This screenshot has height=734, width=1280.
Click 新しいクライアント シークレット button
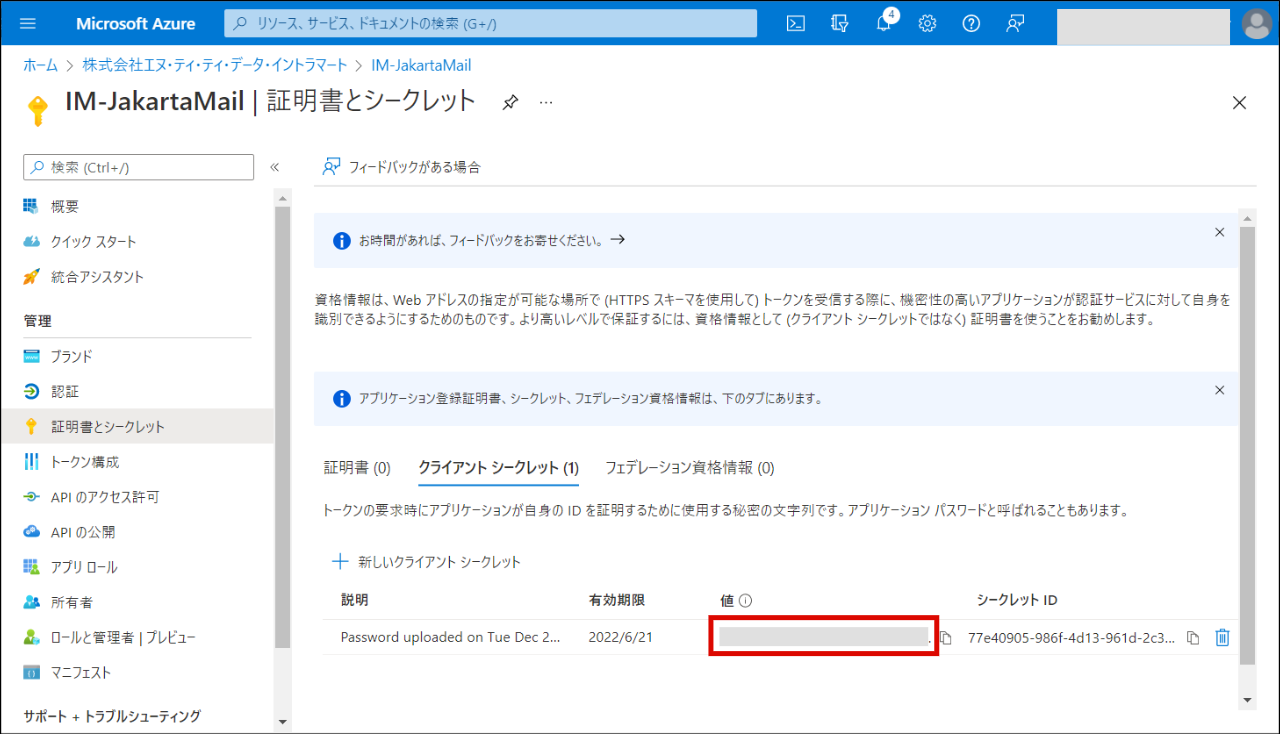point(427,562)
